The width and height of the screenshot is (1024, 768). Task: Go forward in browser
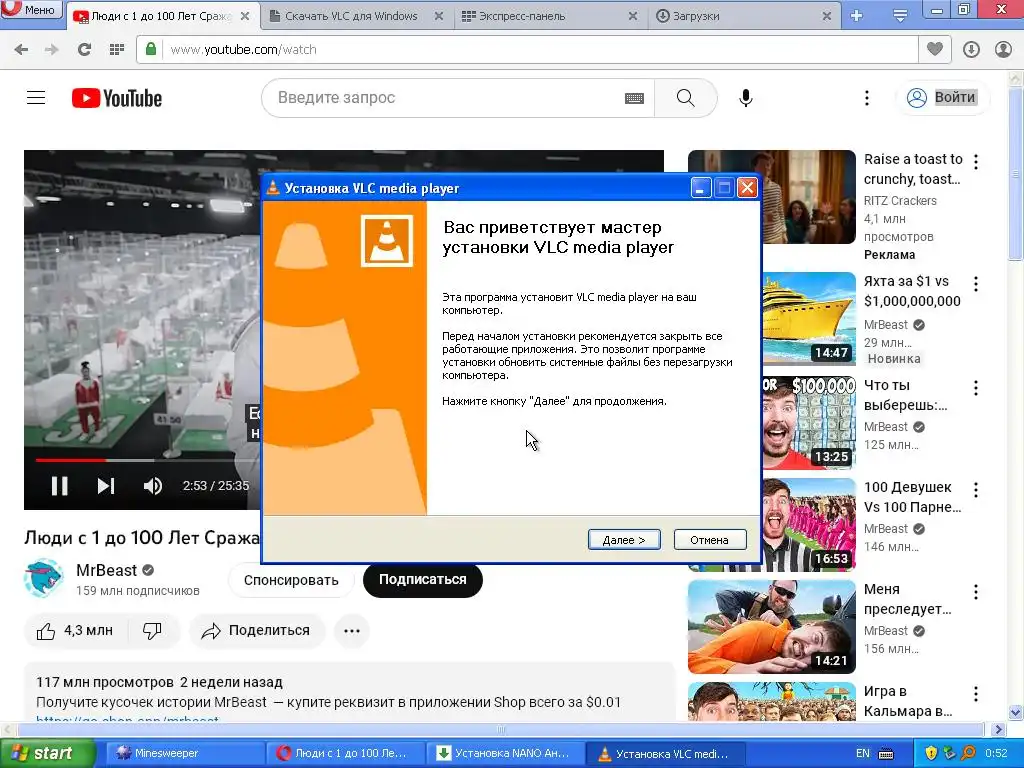(x=52, y=50)
